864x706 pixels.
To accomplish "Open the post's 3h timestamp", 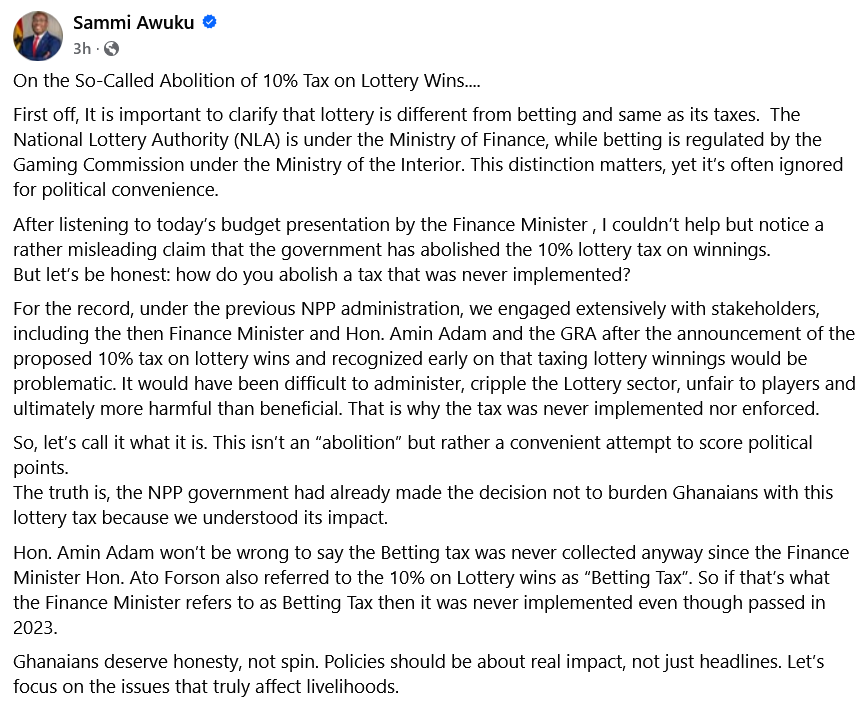I will [x=82, y=48].
